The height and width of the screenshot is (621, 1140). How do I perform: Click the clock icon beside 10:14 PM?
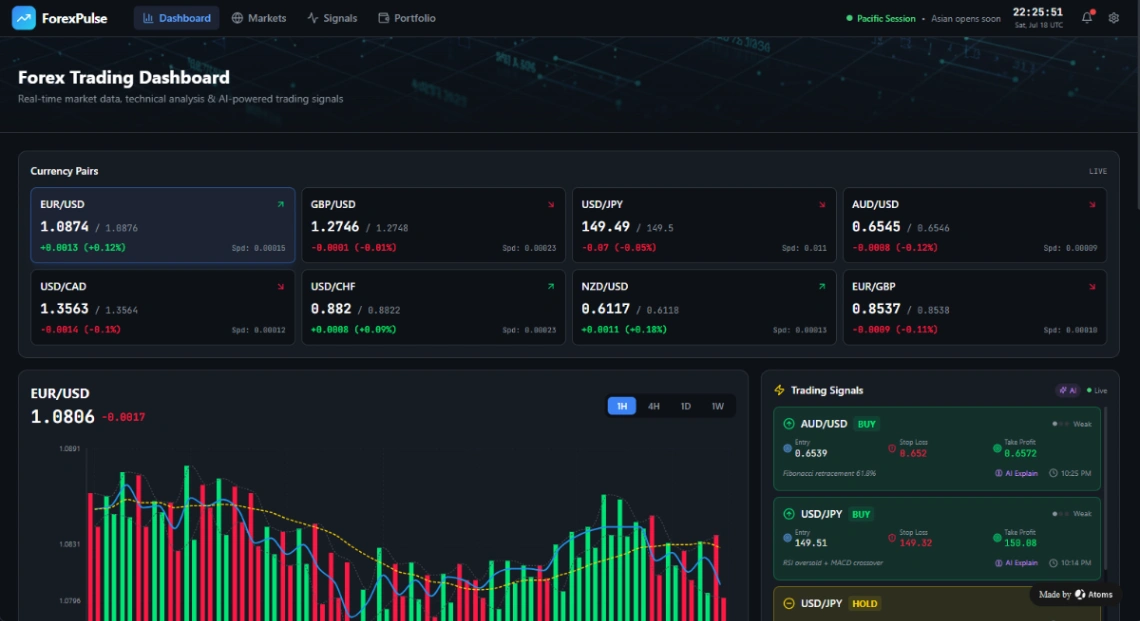1053,563
